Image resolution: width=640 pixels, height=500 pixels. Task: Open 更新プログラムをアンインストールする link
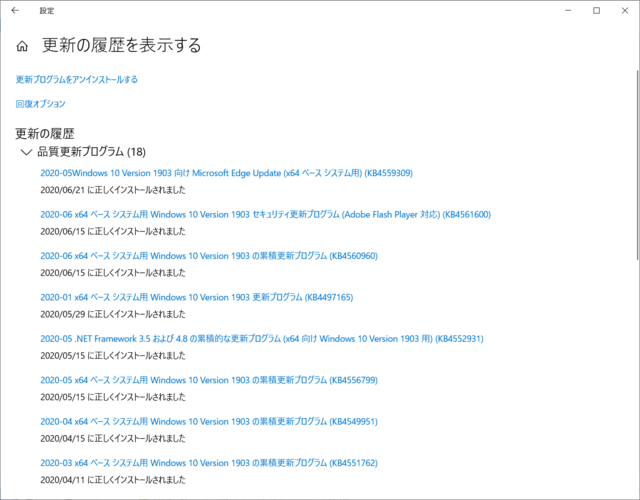click(x=77, y=79)
